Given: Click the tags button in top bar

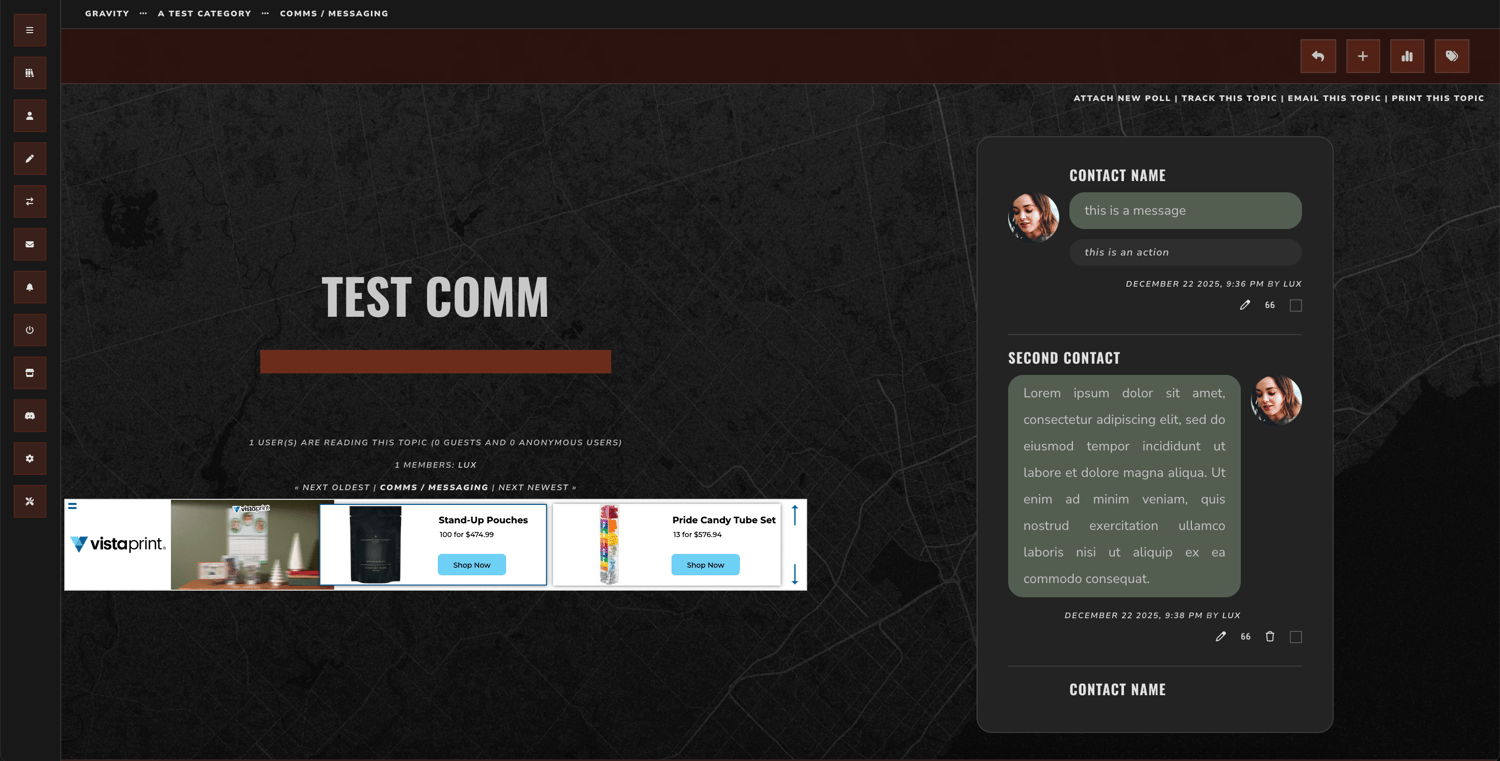Looking at the screenshot, I should (1452, 56).
